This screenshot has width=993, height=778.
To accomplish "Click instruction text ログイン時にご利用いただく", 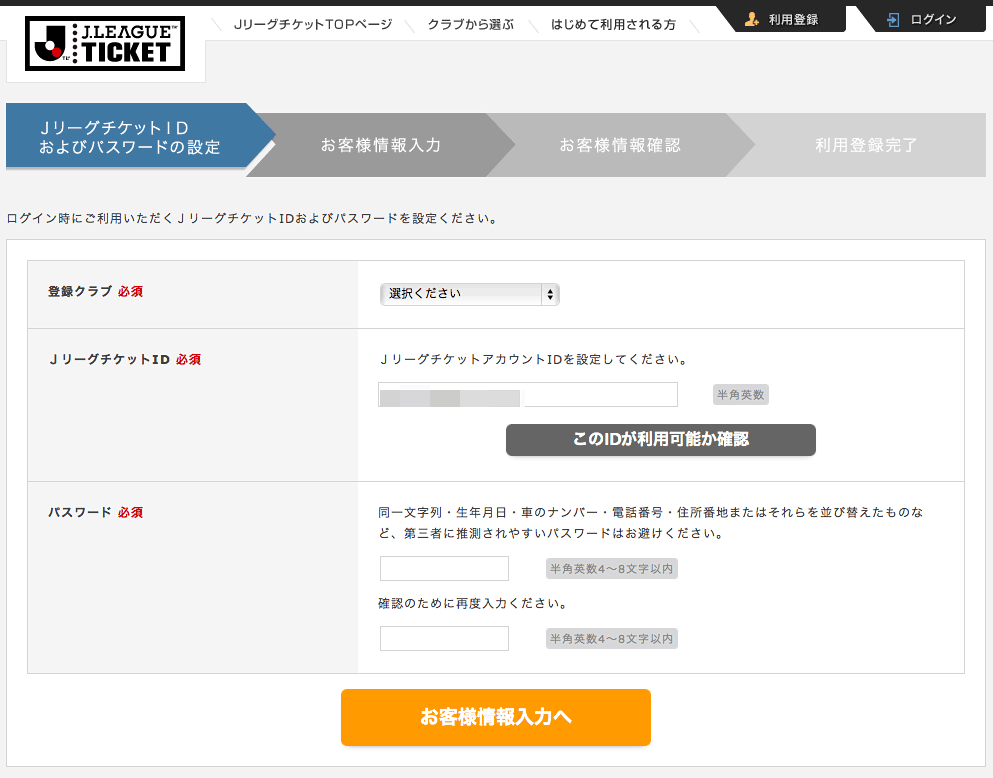I will (x=253, y=218).
